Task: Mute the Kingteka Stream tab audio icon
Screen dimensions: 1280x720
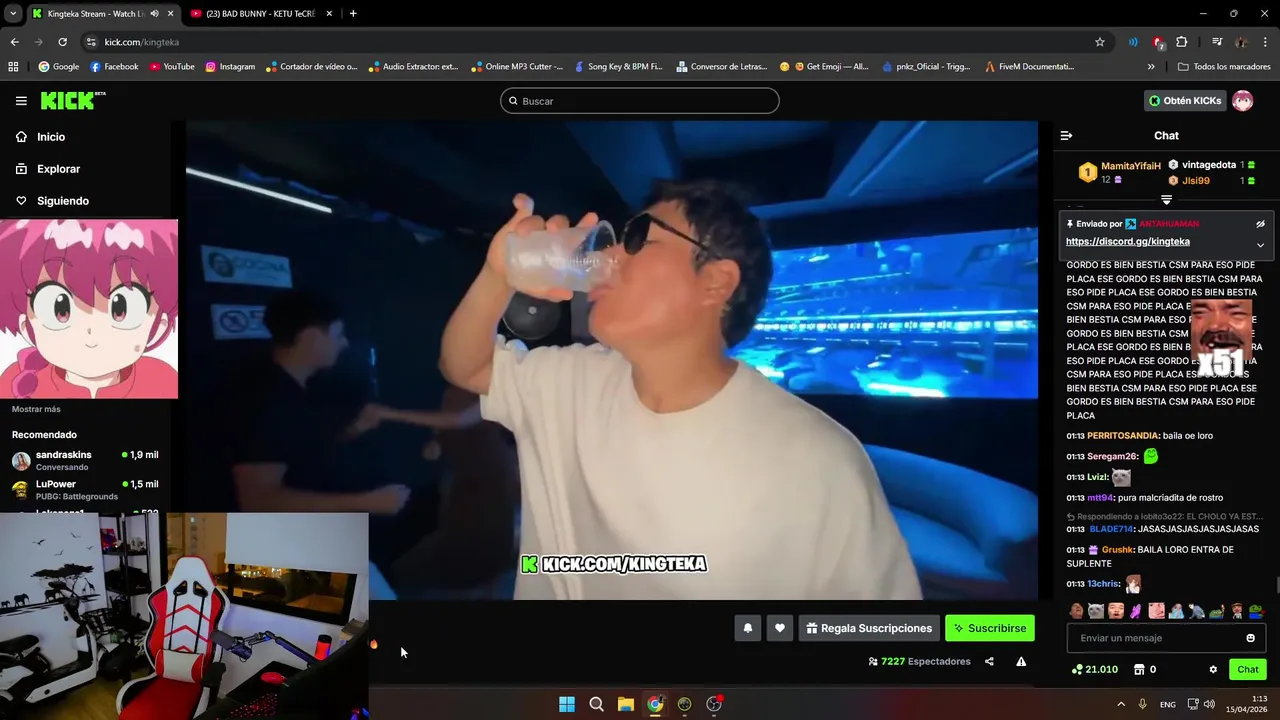Action: (154, 14)
